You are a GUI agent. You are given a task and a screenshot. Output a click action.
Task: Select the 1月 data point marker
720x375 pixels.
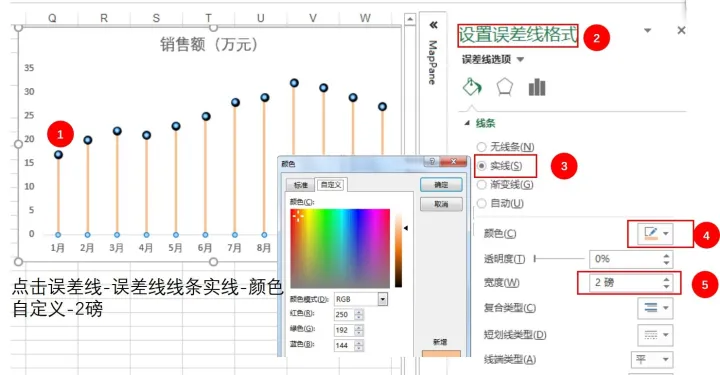click(x=58, y=155)
